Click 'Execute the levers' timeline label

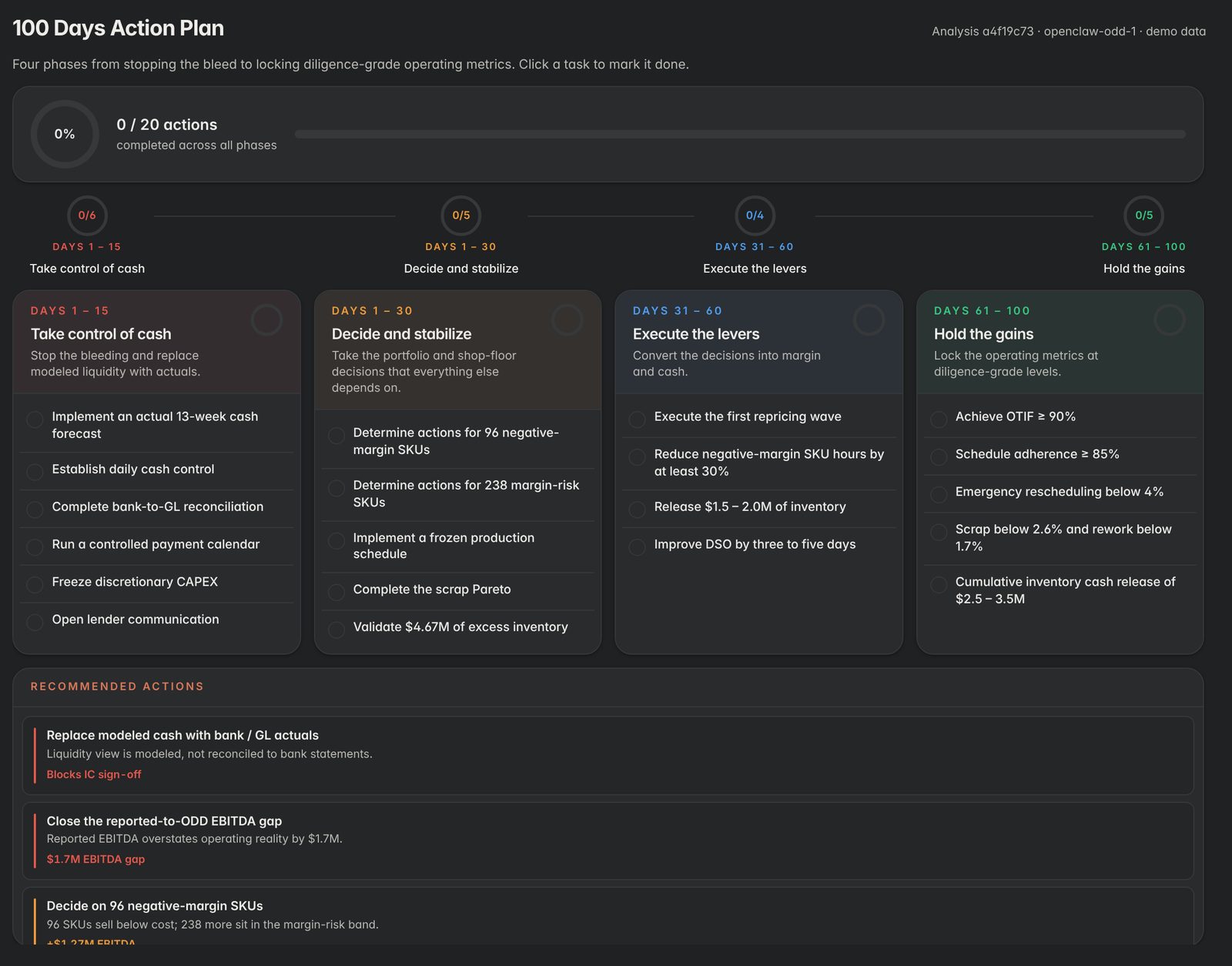[755, 269]
